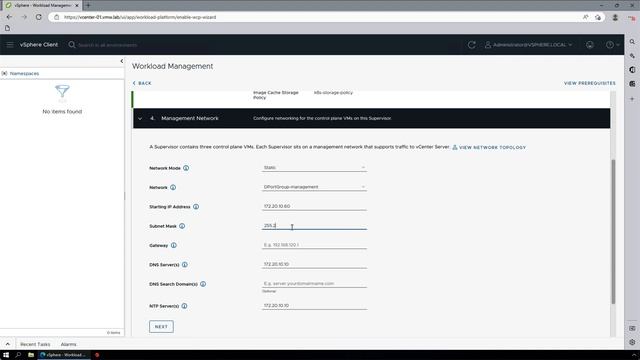Image resolution: width=640 pixels, height=360 pixels.
Task: Show info for Gateway
Action: [x=174, y=245]
